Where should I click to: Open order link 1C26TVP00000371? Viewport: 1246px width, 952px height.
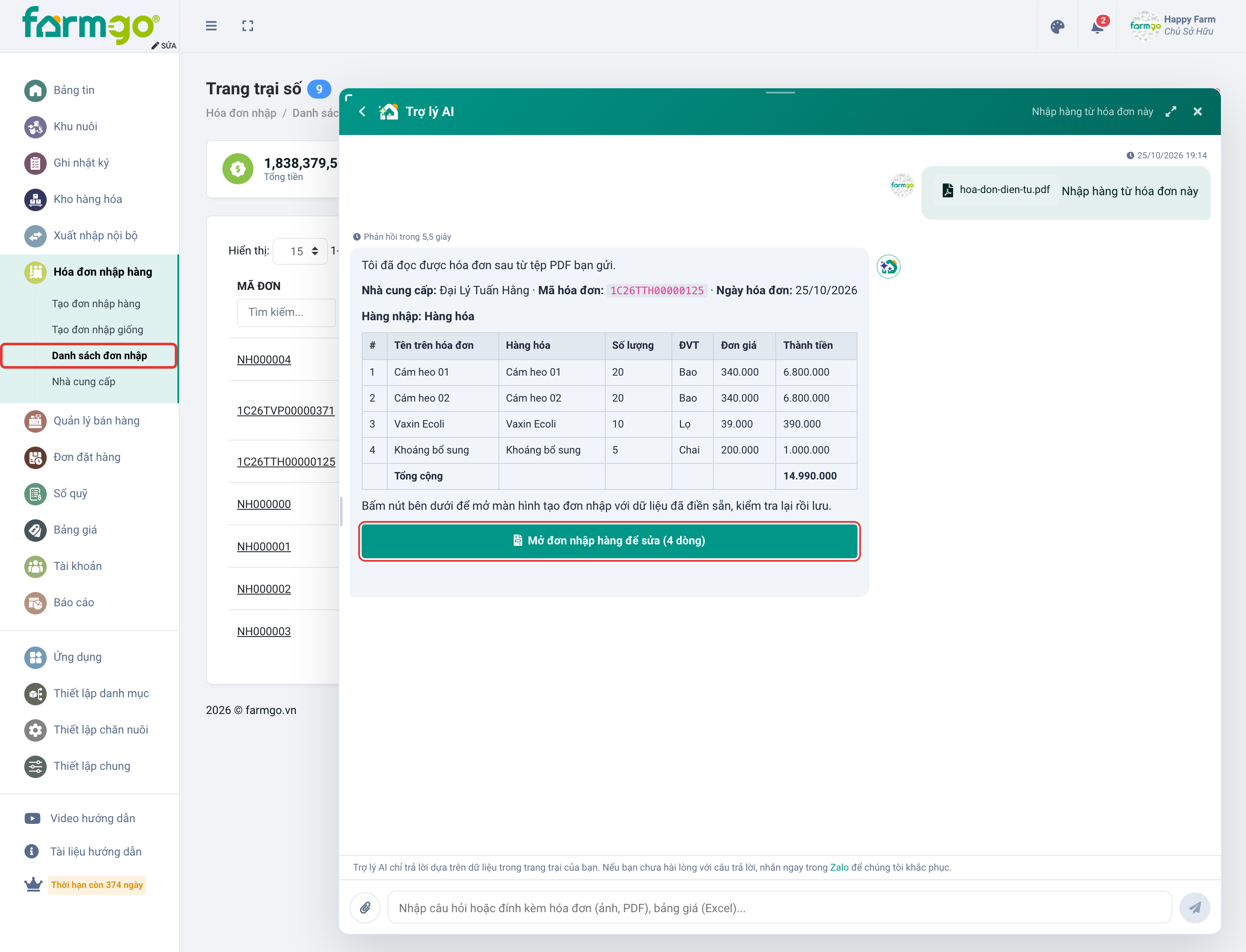pos(286,411)
